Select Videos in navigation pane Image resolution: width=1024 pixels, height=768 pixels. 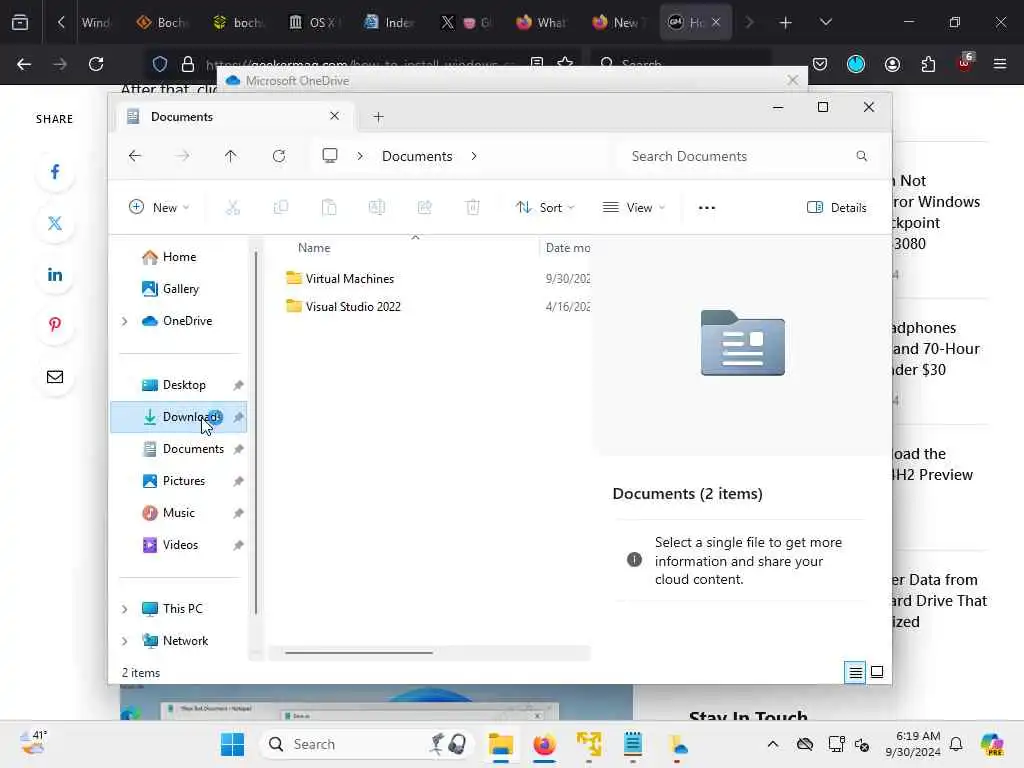178,545
